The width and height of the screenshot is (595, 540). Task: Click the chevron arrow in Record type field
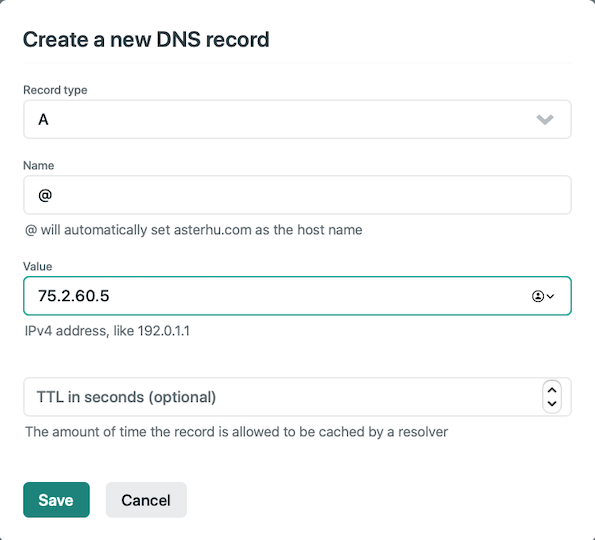545,120
